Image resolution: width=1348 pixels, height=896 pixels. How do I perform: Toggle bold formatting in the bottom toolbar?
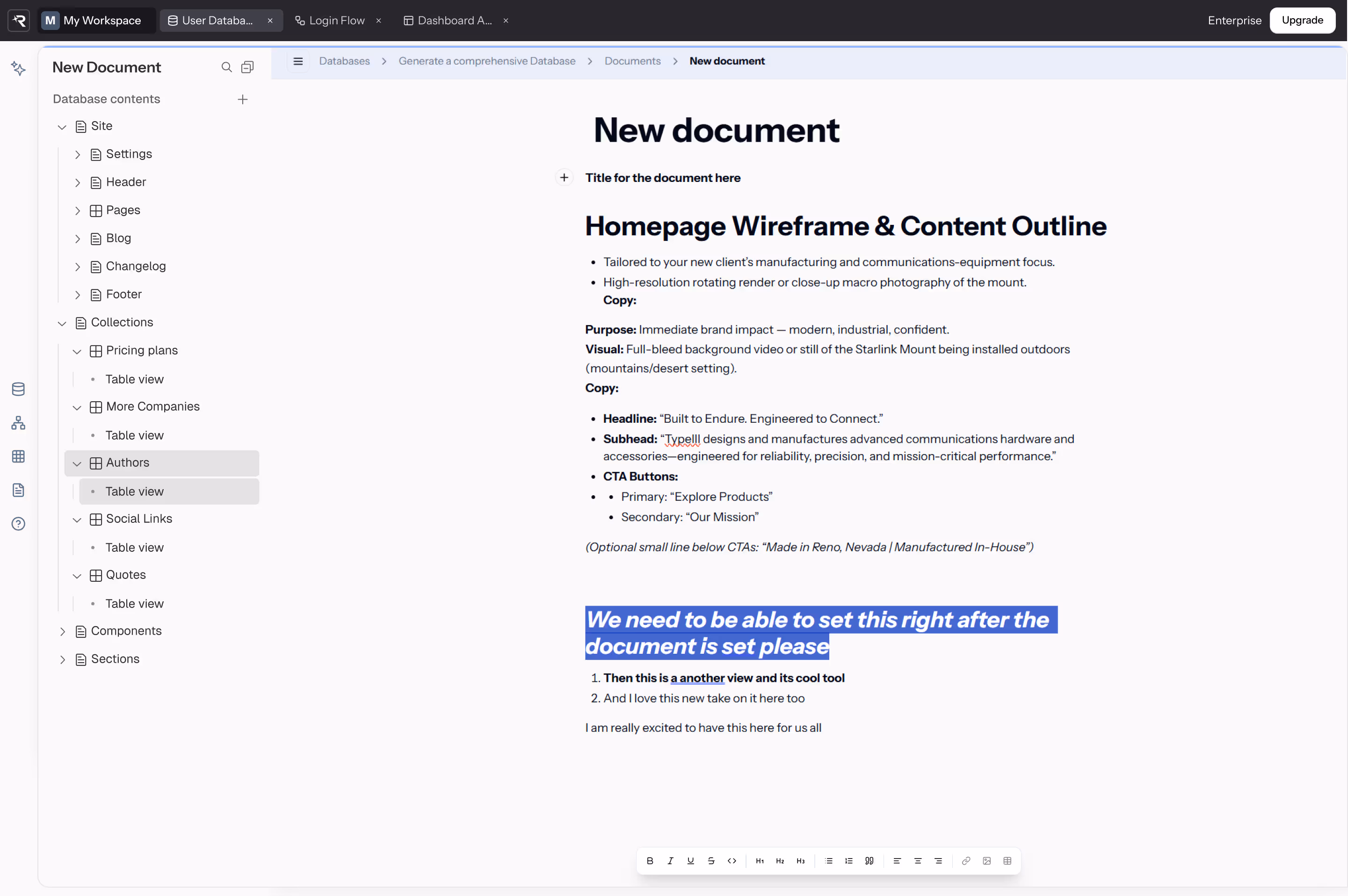click(x=650, y=860)
